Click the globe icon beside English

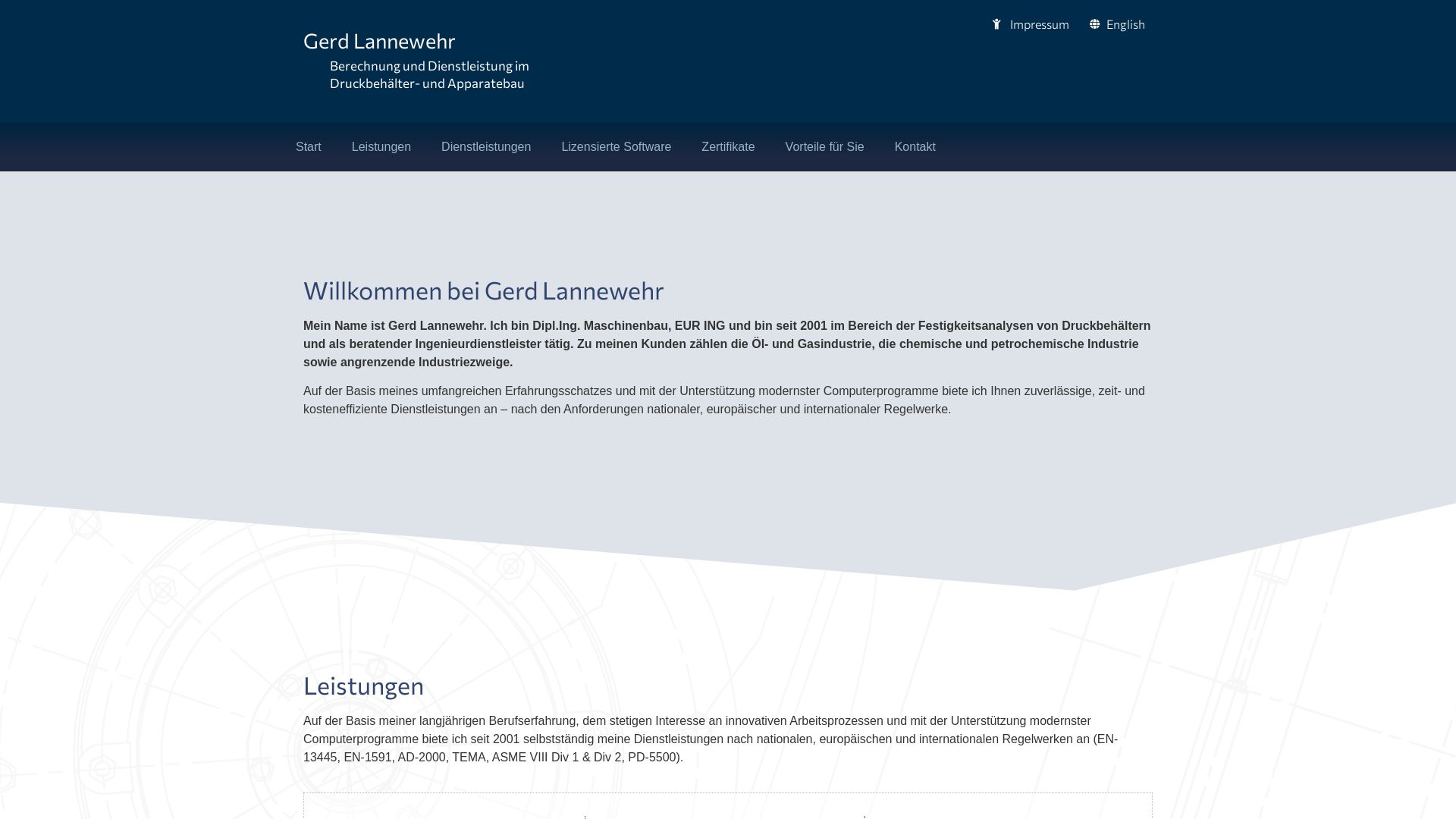pos(1094,24)
